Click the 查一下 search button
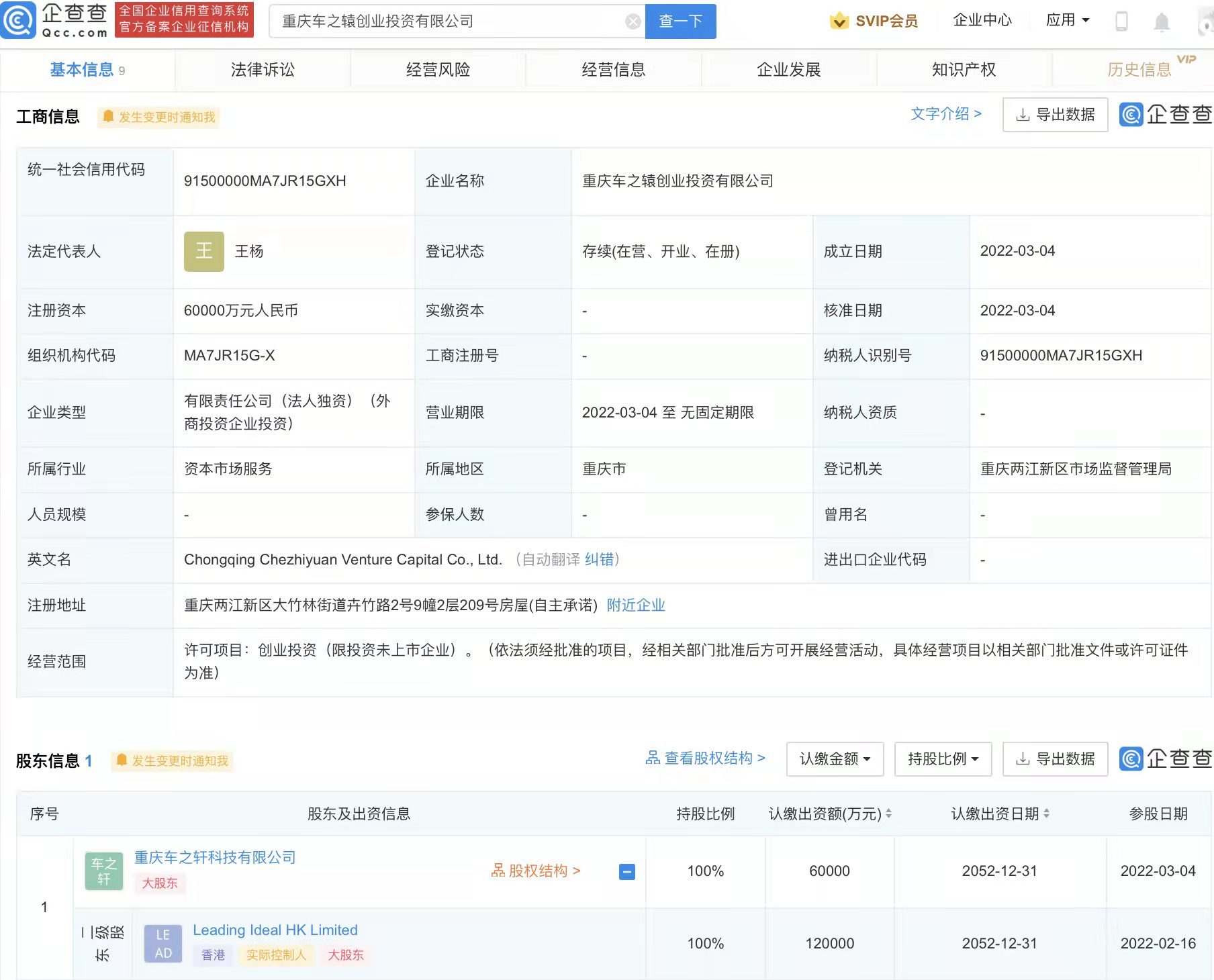This screenshot has height=980, width=1214. coord(680,21)
